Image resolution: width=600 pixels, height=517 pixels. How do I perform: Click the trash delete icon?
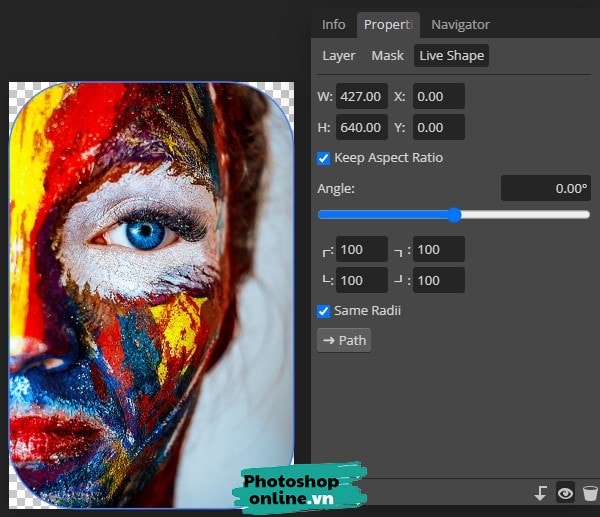pos(590,493)
